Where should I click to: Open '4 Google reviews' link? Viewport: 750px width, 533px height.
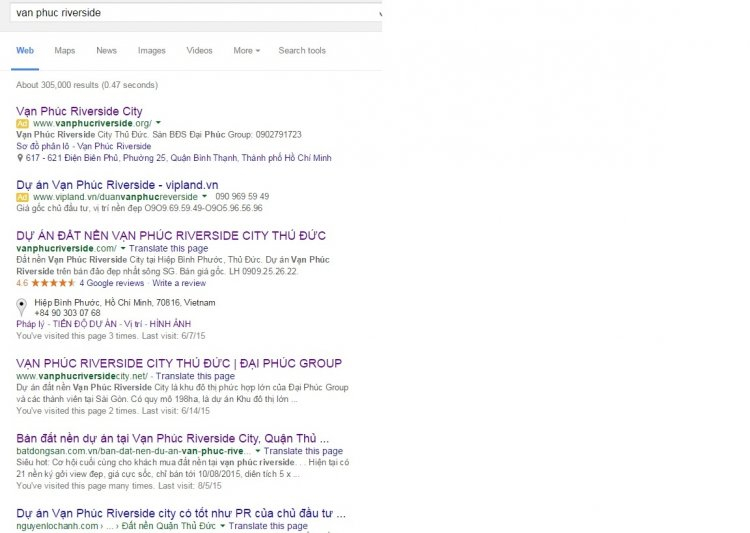click(111, 283)
